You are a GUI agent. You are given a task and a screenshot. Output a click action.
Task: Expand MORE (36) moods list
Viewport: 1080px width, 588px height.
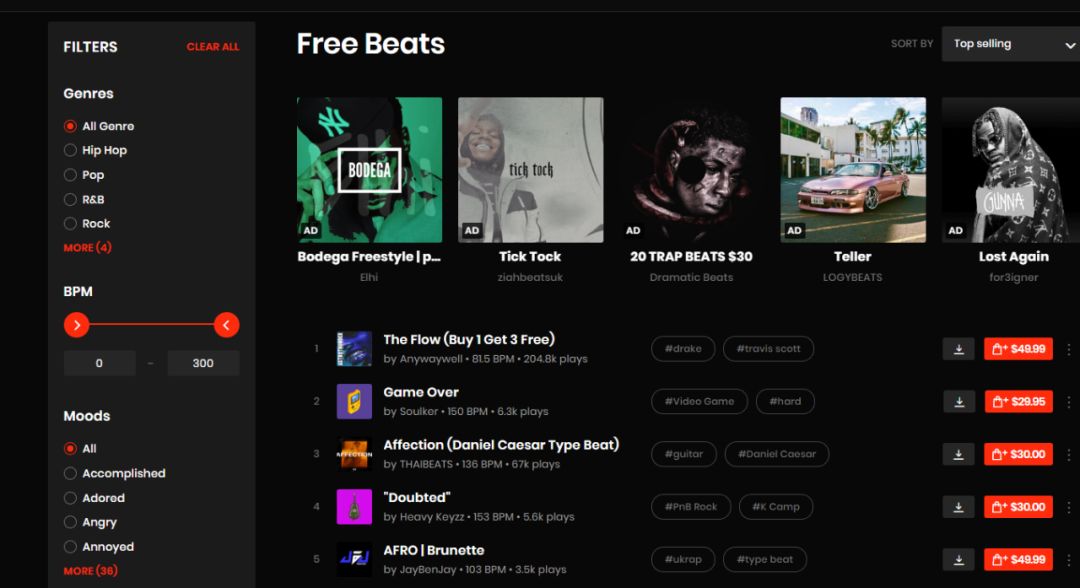click(x=90, y=571)
